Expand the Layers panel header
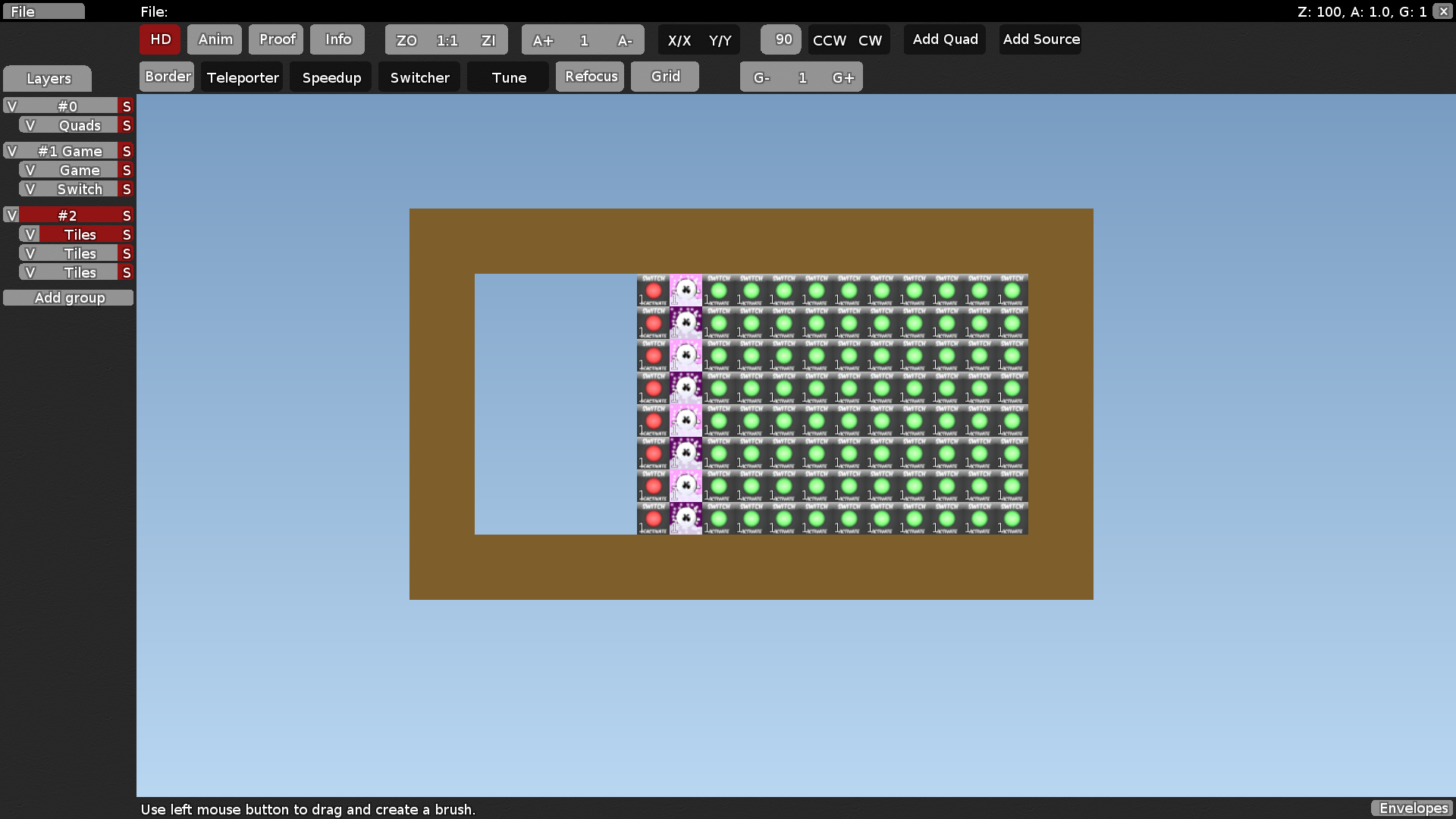 [x=48, y=78]
